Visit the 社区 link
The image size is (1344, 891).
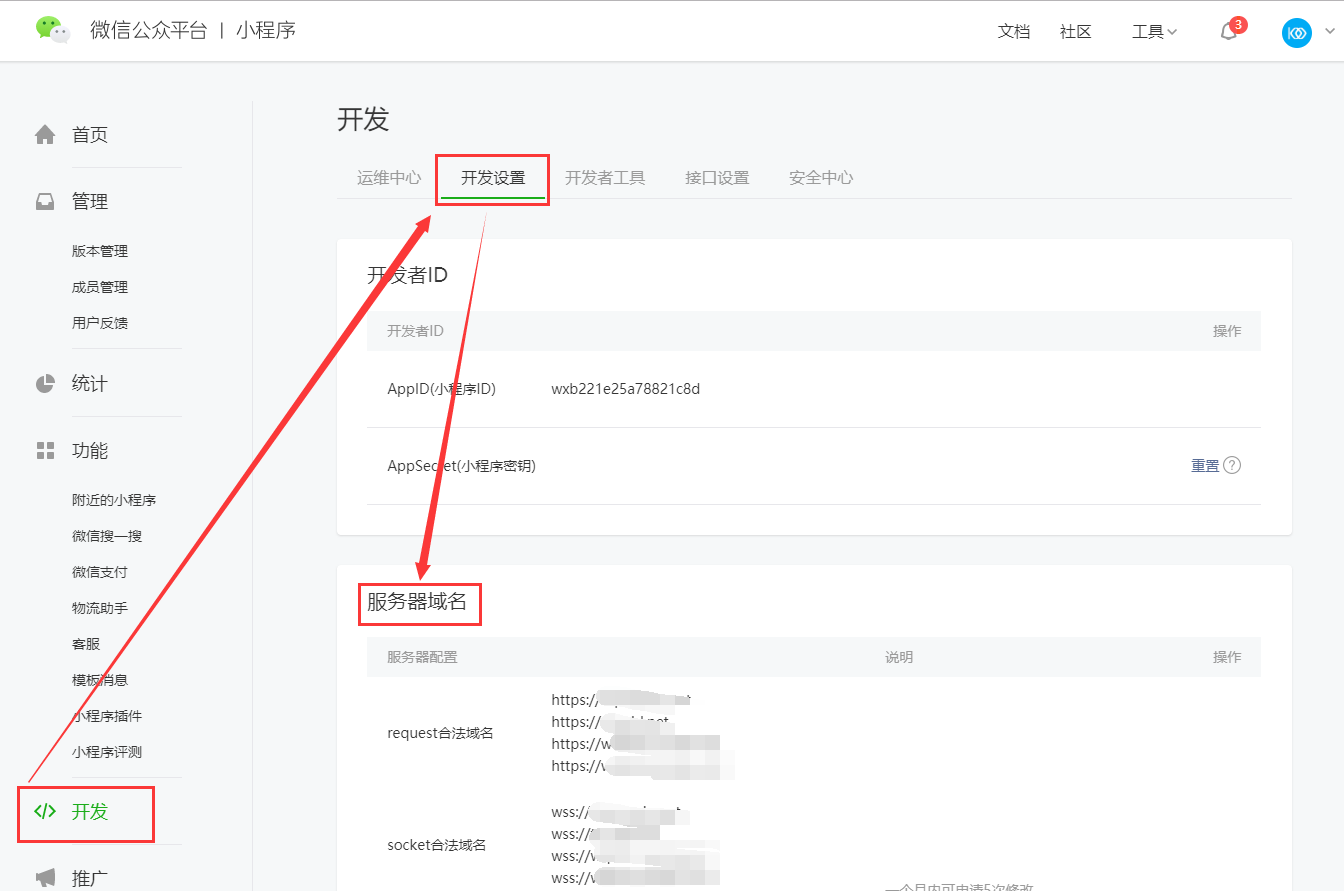tap(1076, 32)
